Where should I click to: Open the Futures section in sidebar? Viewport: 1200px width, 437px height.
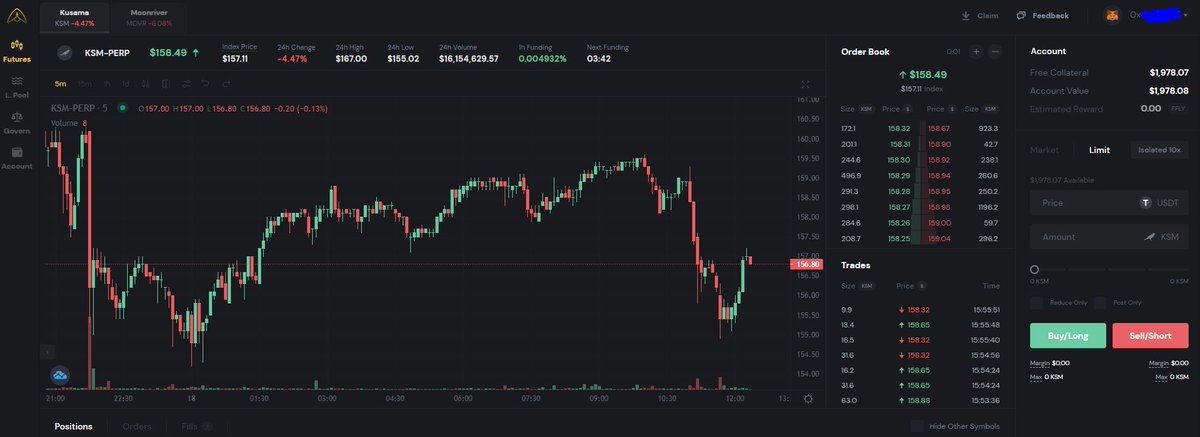point(16,51)
